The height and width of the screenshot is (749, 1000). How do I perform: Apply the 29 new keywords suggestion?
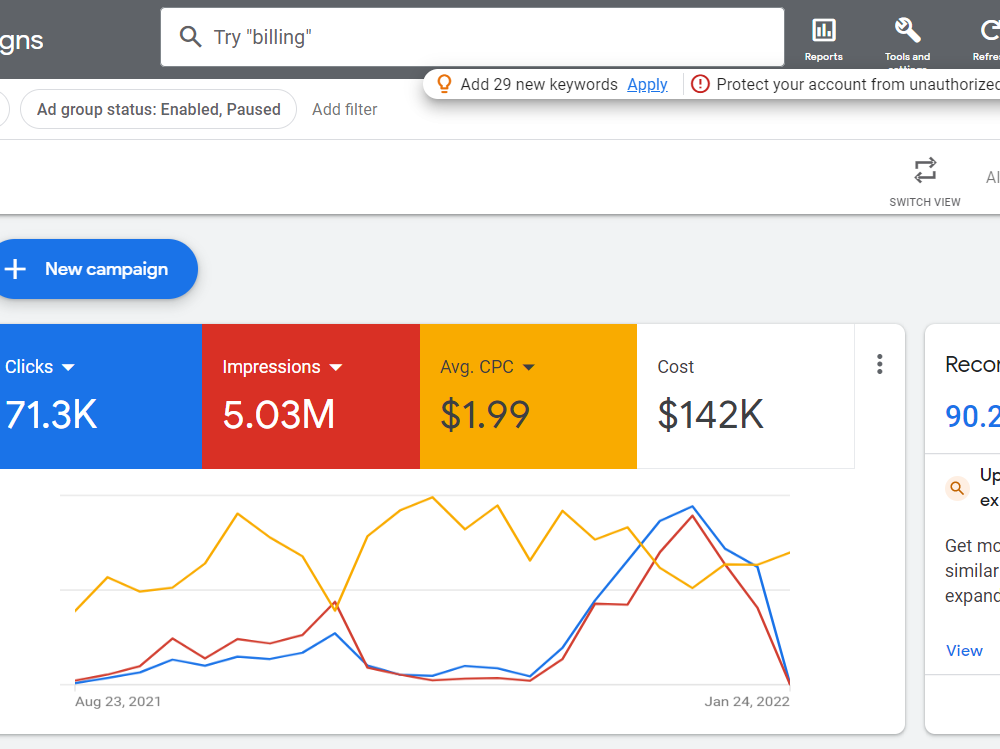pyautogui.click(x=647, y=84)
